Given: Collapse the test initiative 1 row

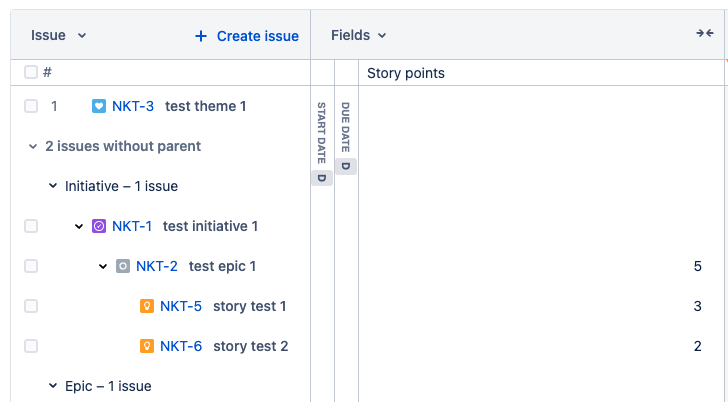Looking at the screenshot, I should coord(79,226).
